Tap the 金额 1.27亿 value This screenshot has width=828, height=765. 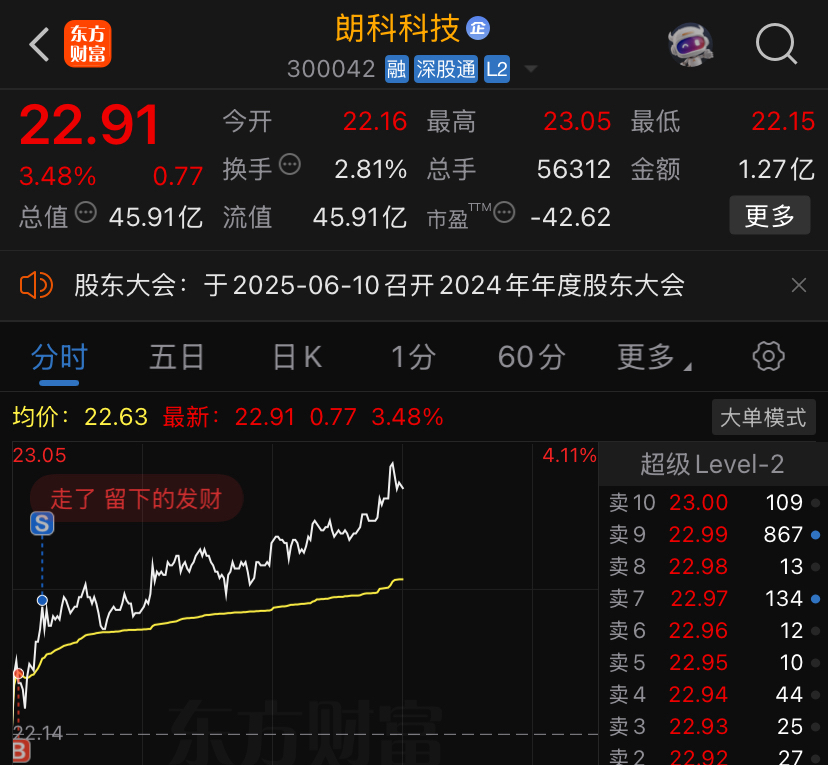pos(776,169)
